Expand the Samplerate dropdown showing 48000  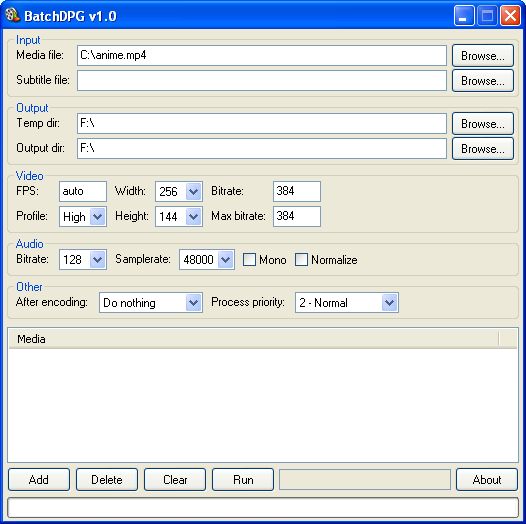pos(225,259)
